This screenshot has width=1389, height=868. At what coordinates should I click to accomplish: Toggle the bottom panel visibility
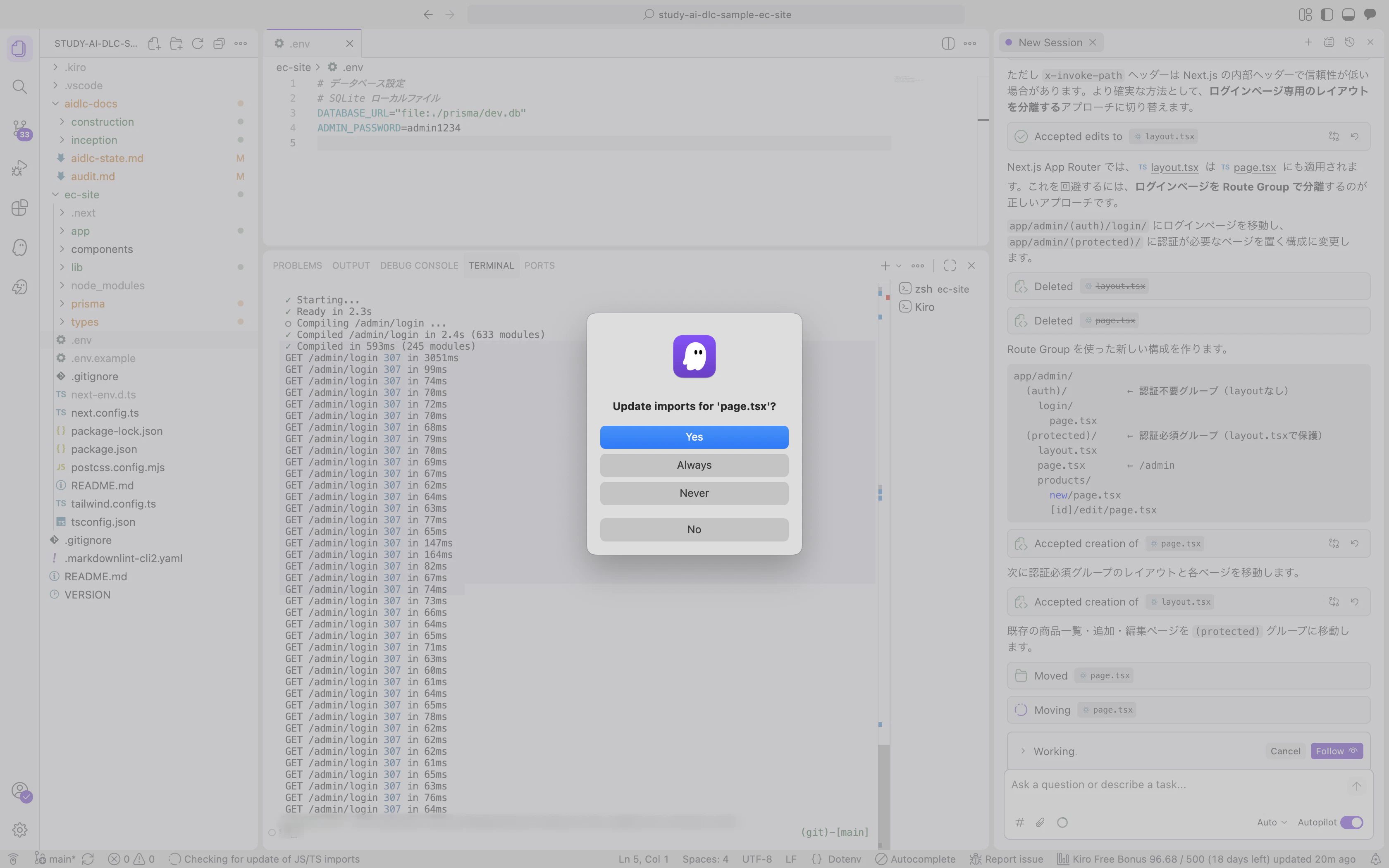point(1348,14)
